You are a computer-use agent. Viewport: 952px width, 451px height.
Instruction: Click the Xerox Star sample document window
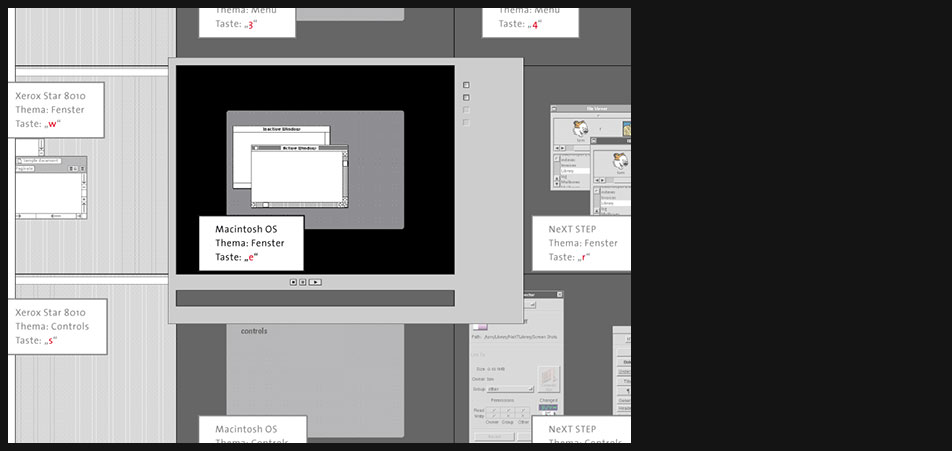[51, 188]
